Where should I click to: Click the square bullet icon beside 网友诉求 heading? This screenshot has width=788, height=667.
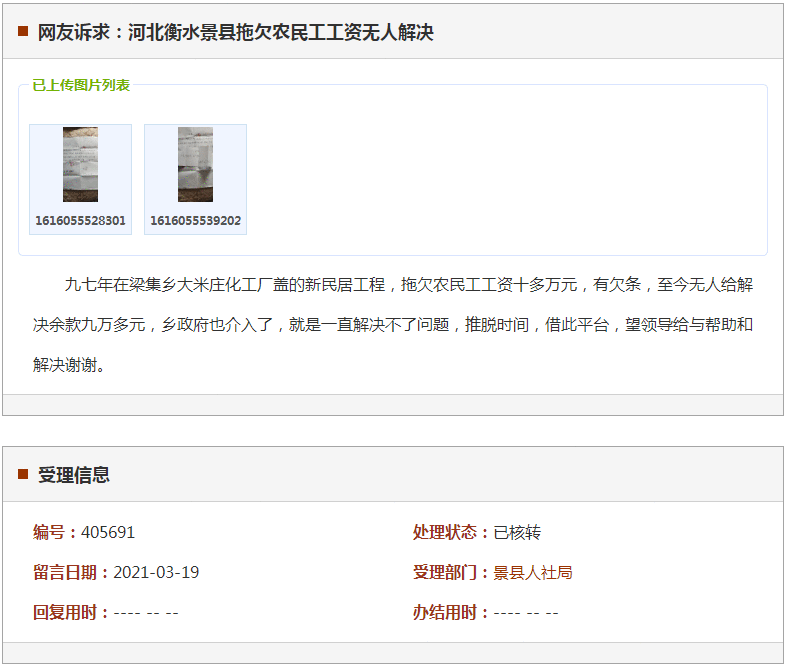click(23, 32)
